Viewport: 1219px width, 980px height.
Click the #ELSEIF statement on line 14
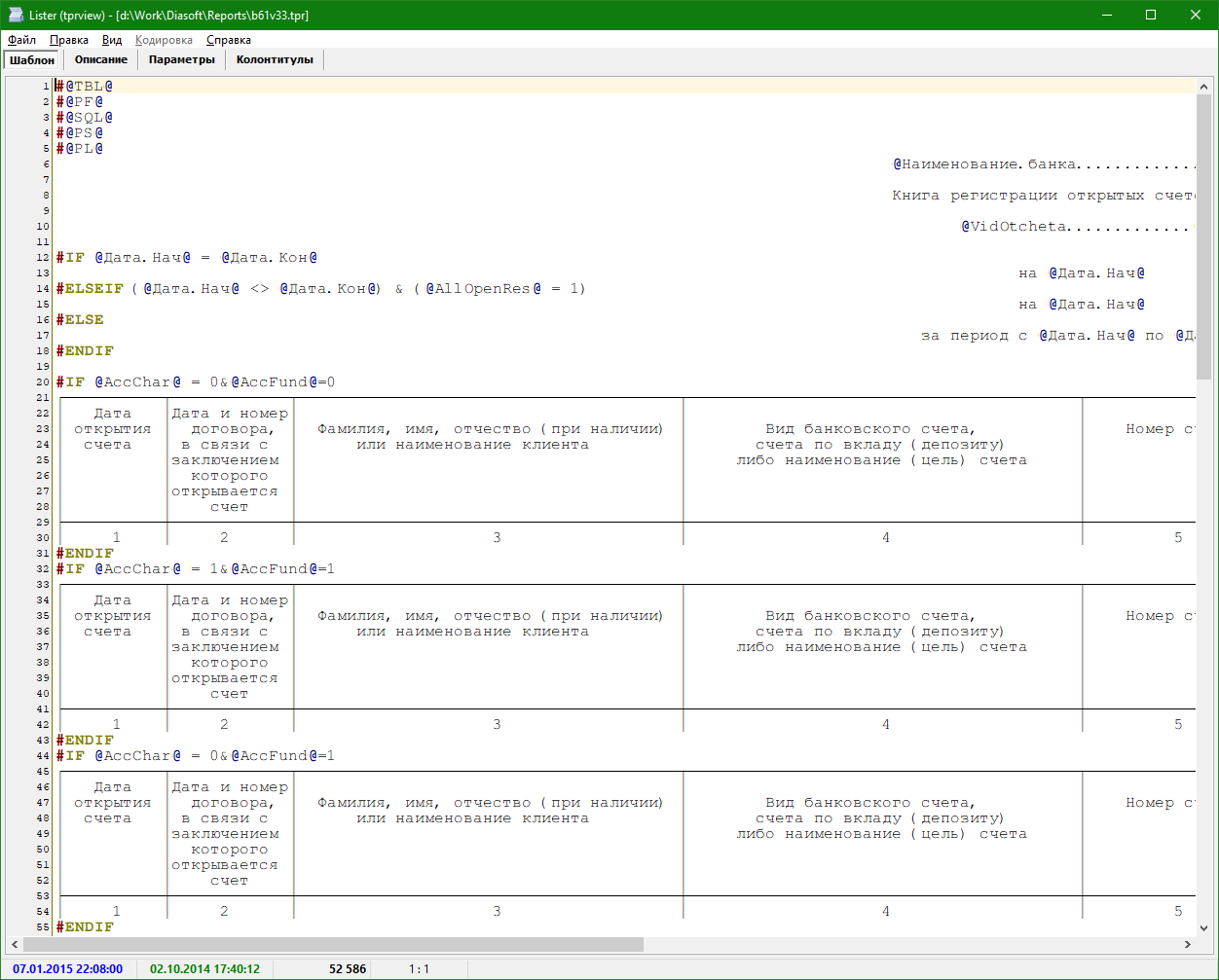point(90,289)
